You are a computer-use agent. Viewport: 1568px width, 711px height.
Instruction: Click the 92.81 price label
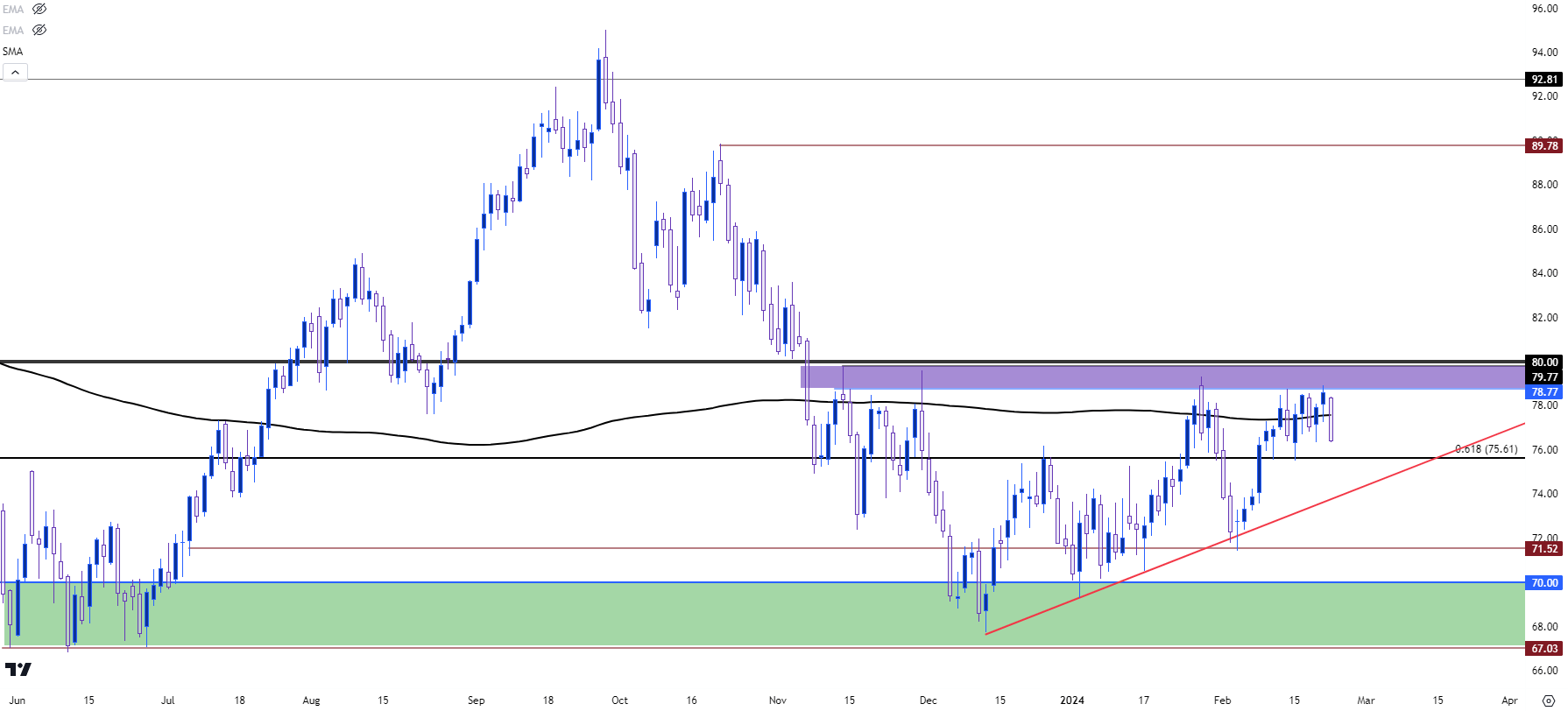1544,80
